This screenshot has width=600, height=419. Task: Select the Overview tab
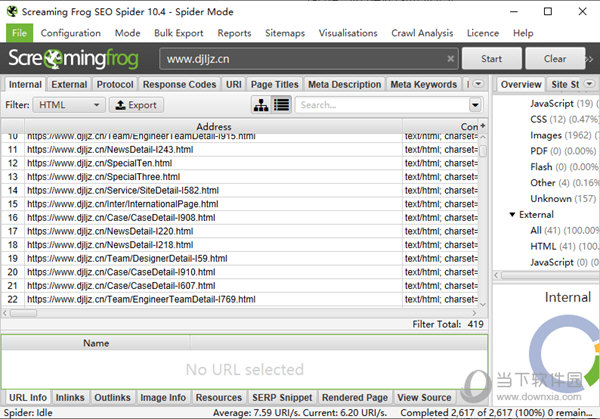coord(521,84)
